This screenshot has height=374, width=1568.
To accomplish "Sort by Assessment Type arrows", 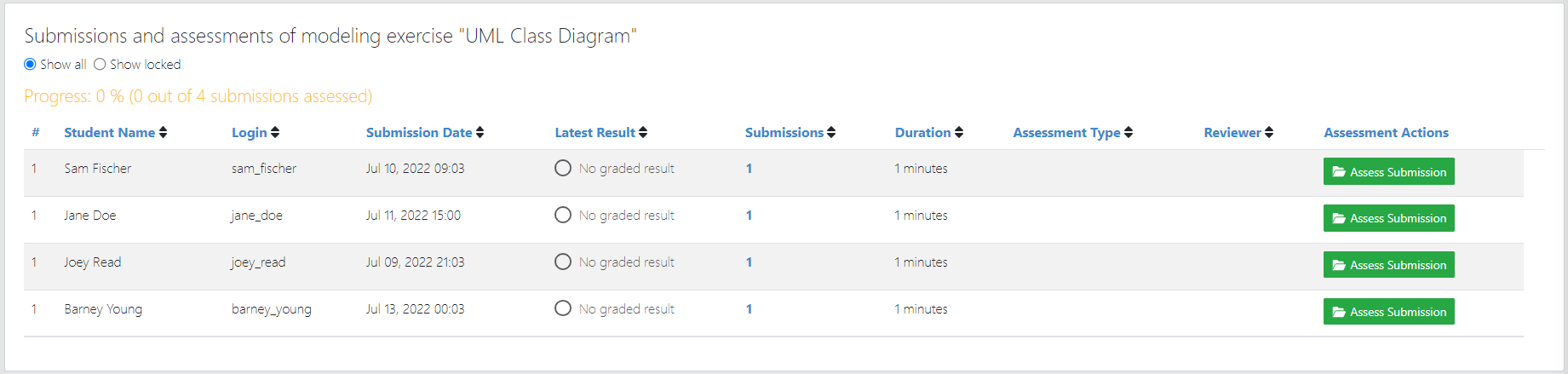I will coord(1129,133).
